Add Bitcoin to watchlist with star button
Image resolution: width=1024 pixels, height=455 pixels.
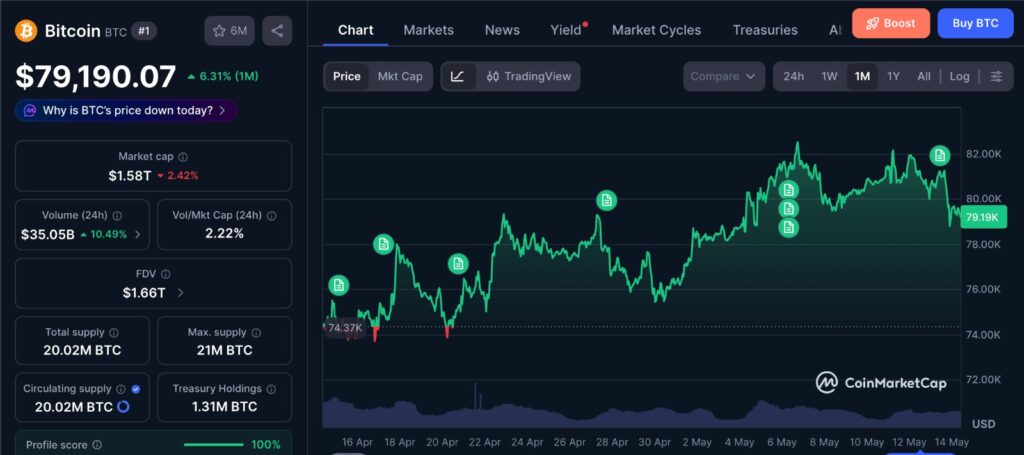229,31
